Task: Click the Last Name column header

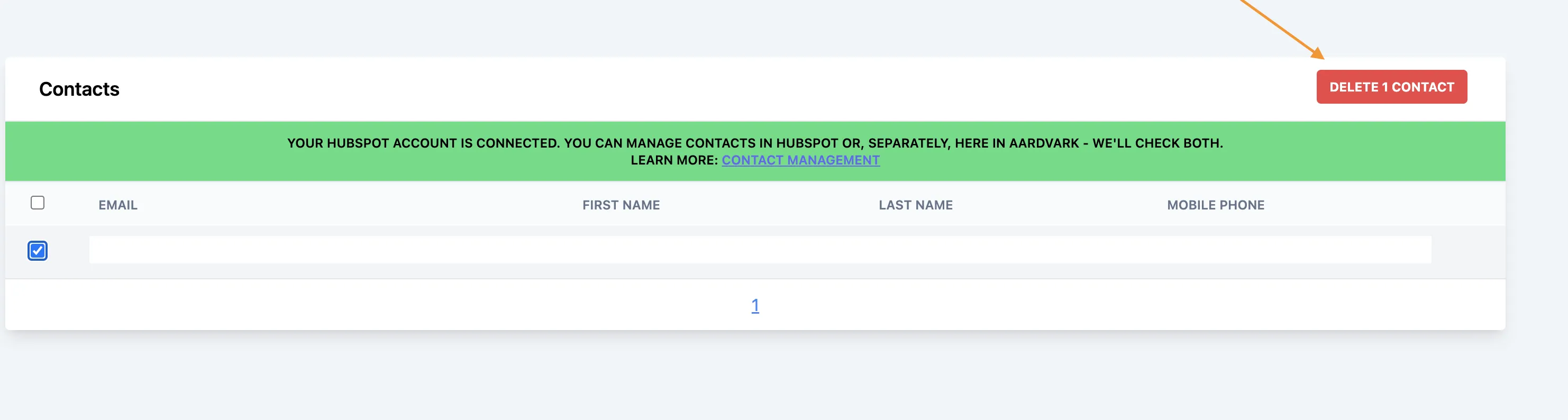Action: 915,205
